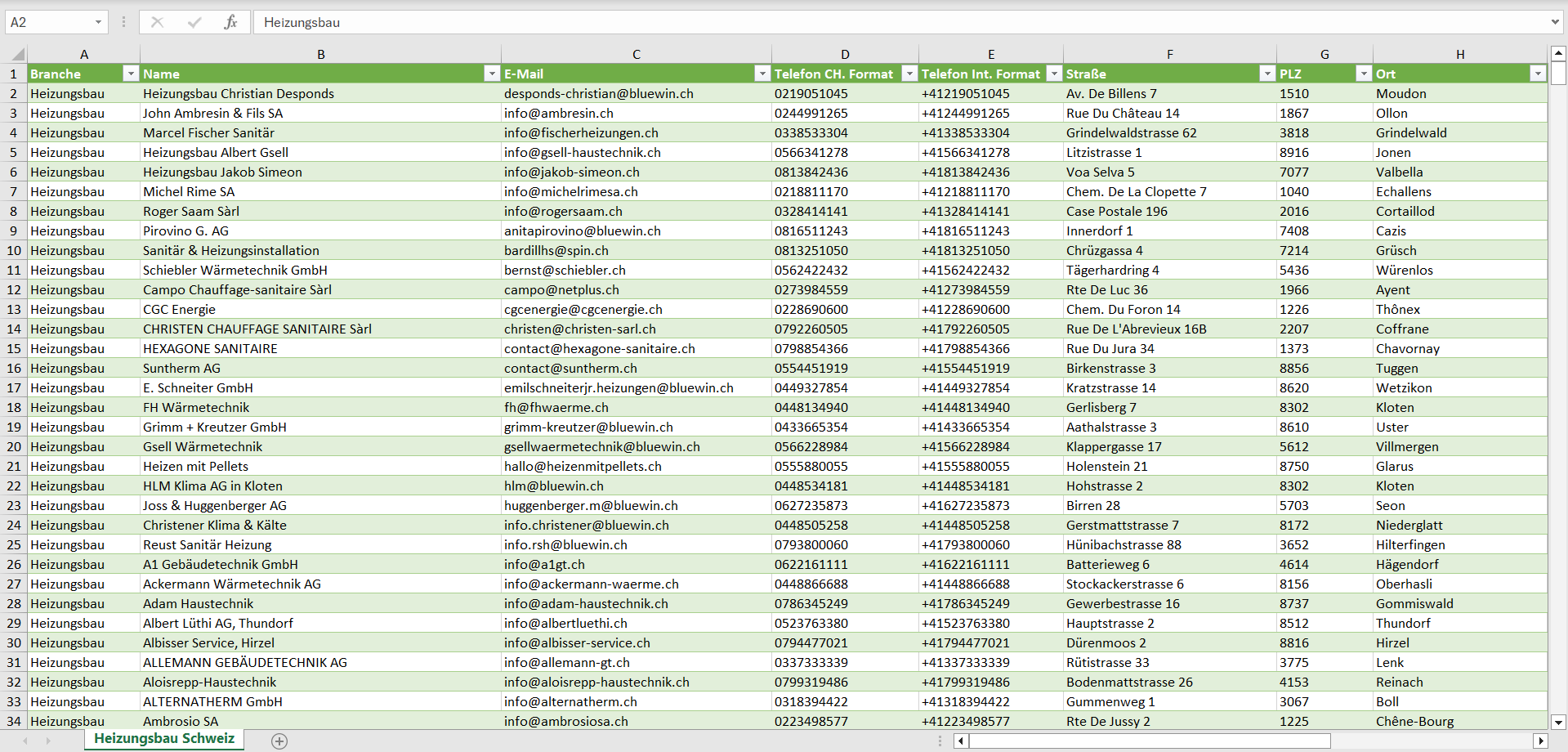The height and width of the screenshot is (752, 1568).
Task: Click the next sheet navigation arrow
Action: pos(48,741)
